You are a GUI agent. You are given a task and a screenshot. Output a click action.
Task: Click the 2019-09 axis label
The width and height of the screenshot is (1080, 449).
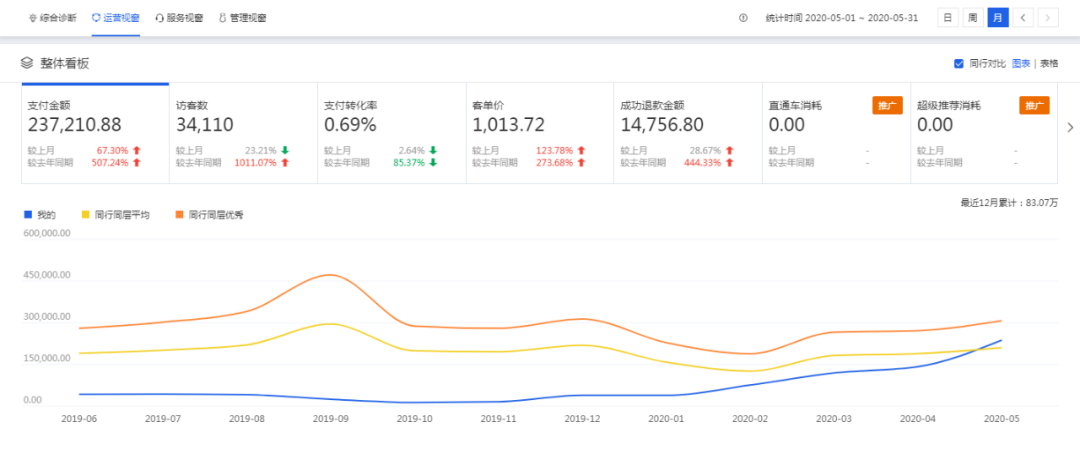(x=331, y=418)
